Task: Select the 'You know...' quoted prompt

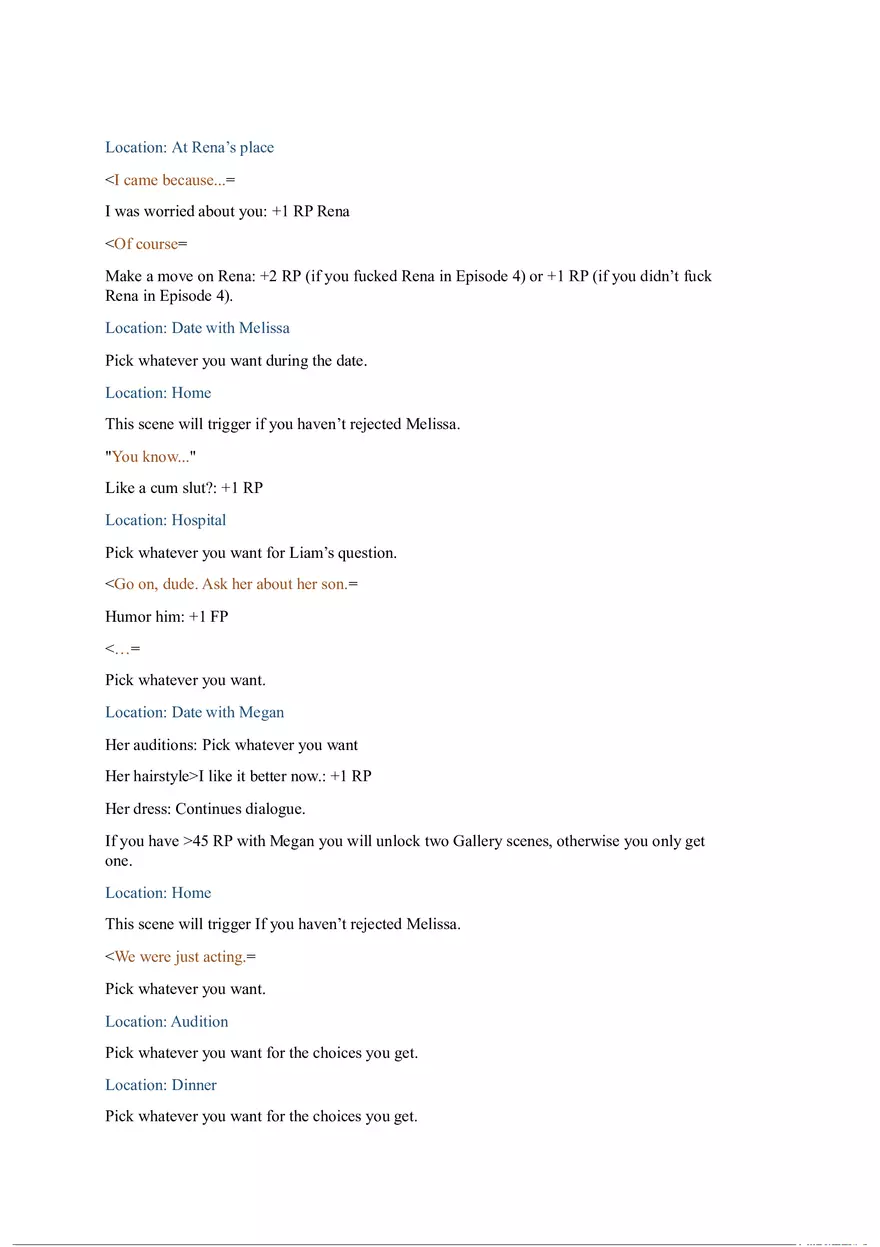Action: coord(150,457)
